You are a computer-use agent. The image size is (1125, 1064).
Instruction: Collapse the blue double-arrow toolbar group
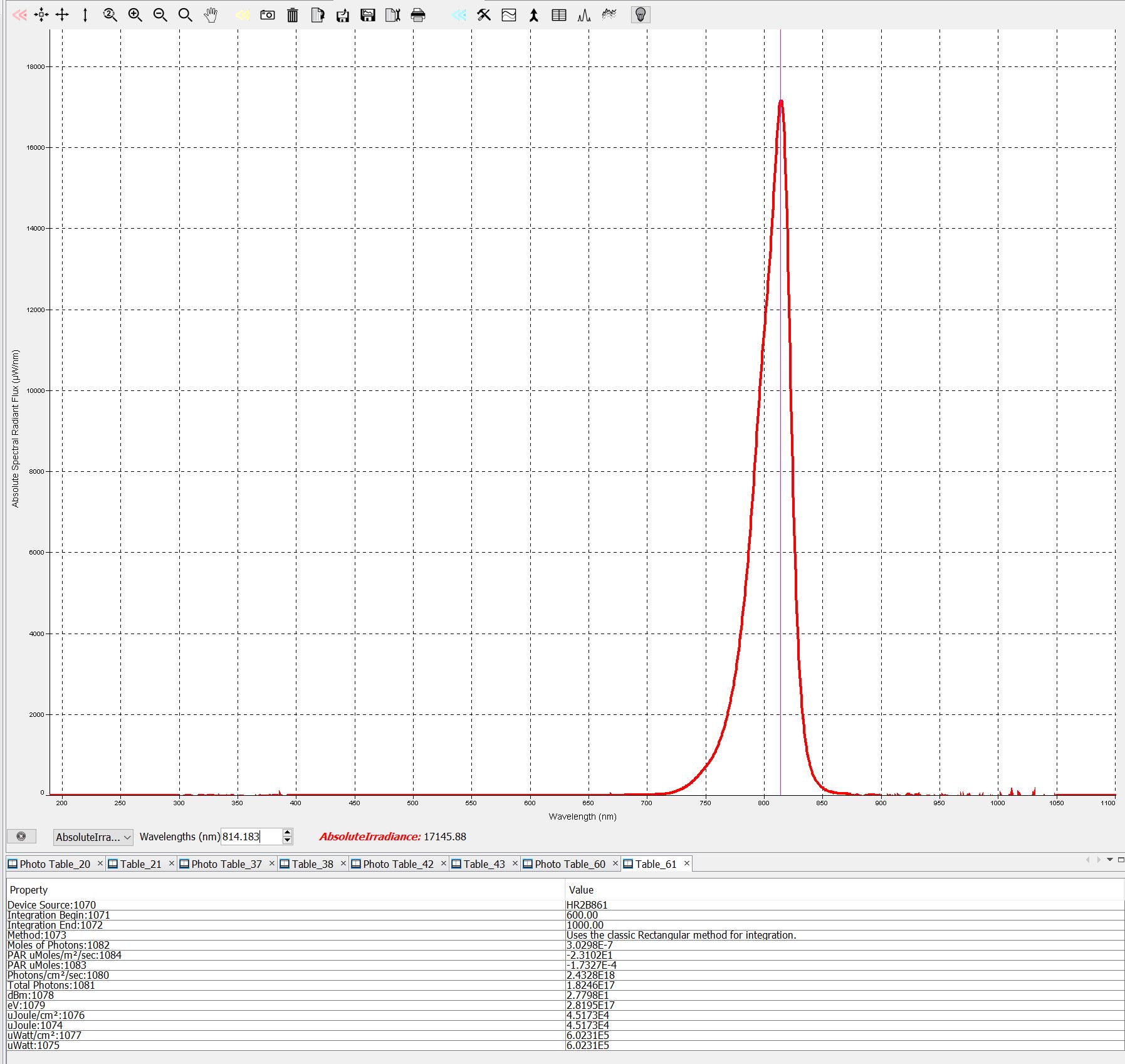coord(459,15)
